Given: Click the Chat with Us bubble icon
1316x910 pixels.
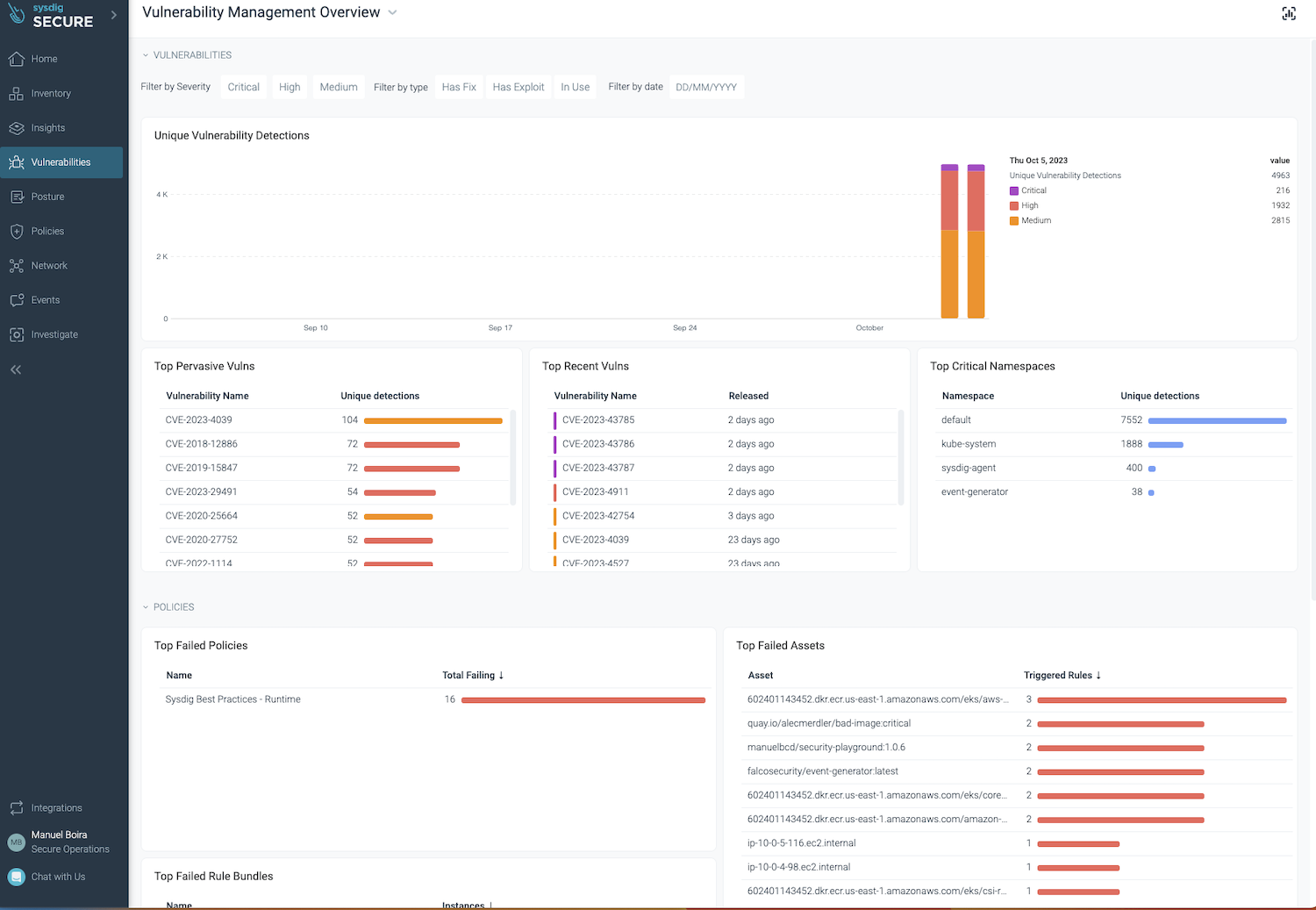Looking at the screenshot, I should click(16, 877).
